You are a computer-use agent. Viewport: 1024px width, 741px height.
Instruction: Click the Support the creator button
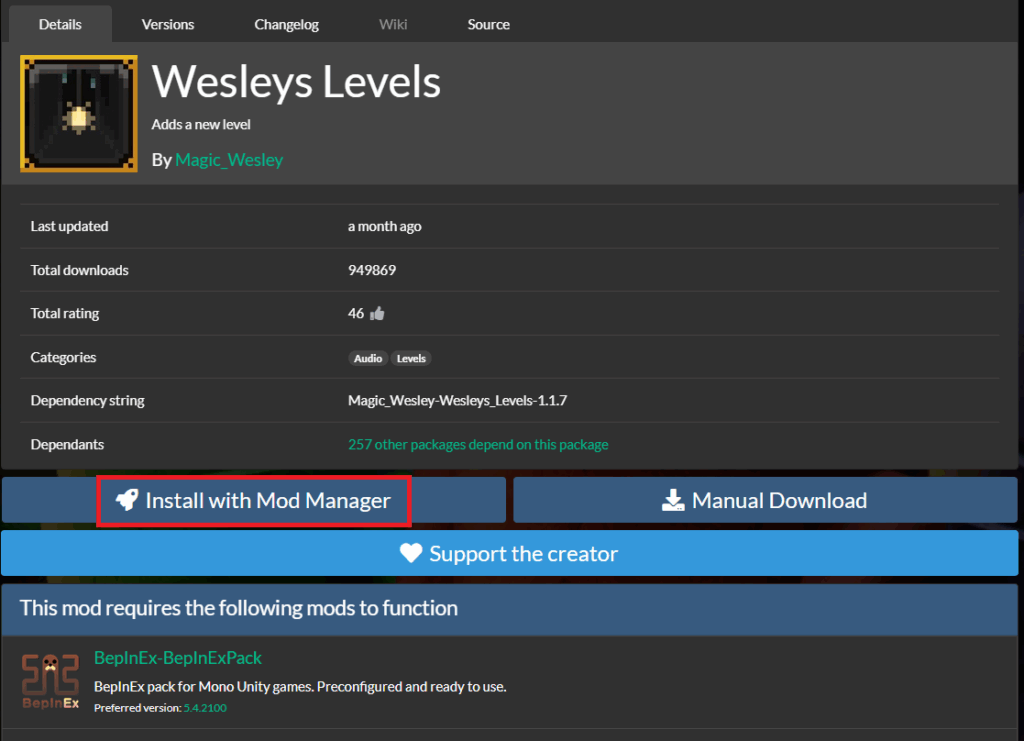509,554
